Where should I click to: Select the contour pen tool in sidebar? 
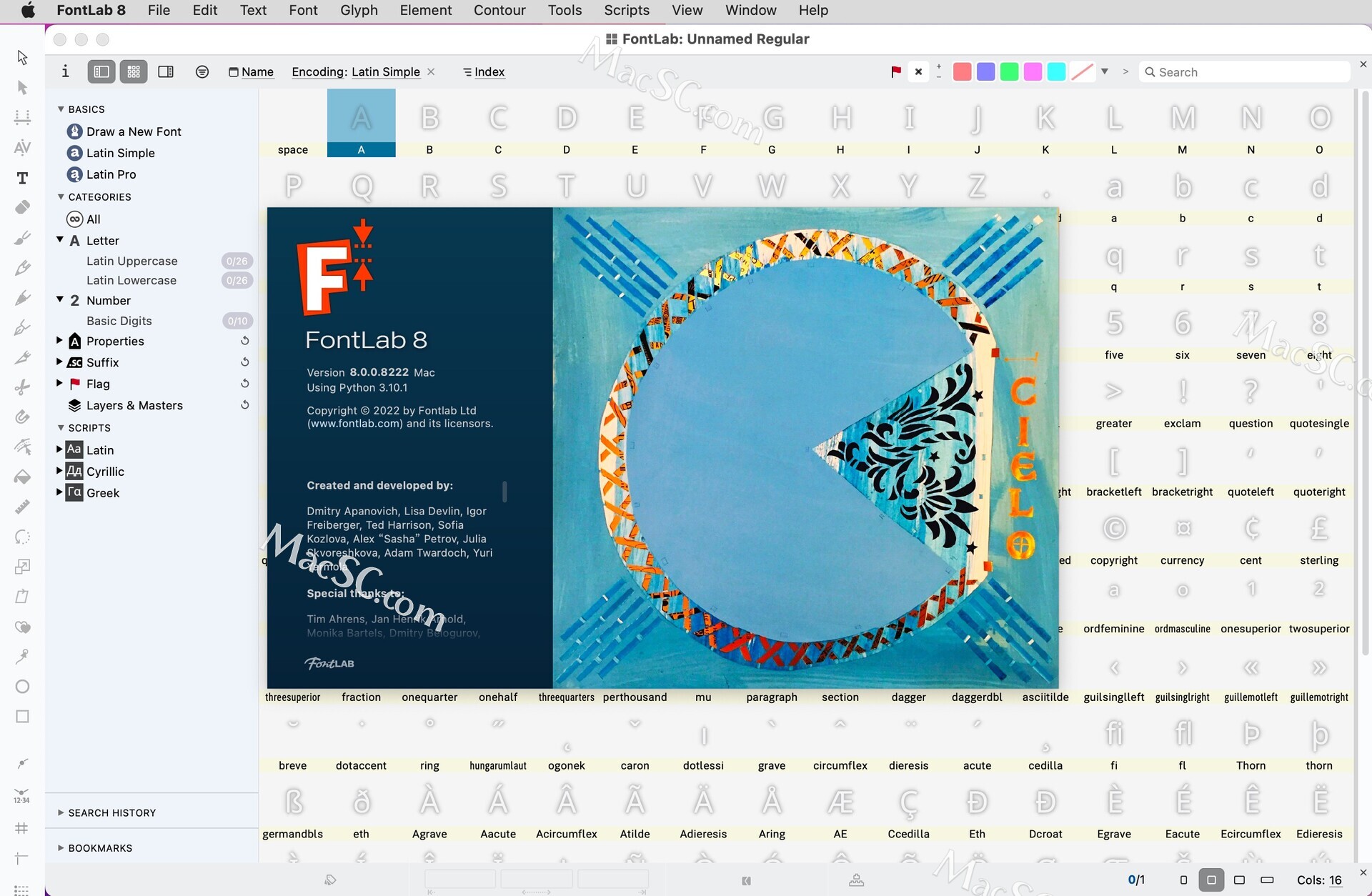click(x=22, y=327)
